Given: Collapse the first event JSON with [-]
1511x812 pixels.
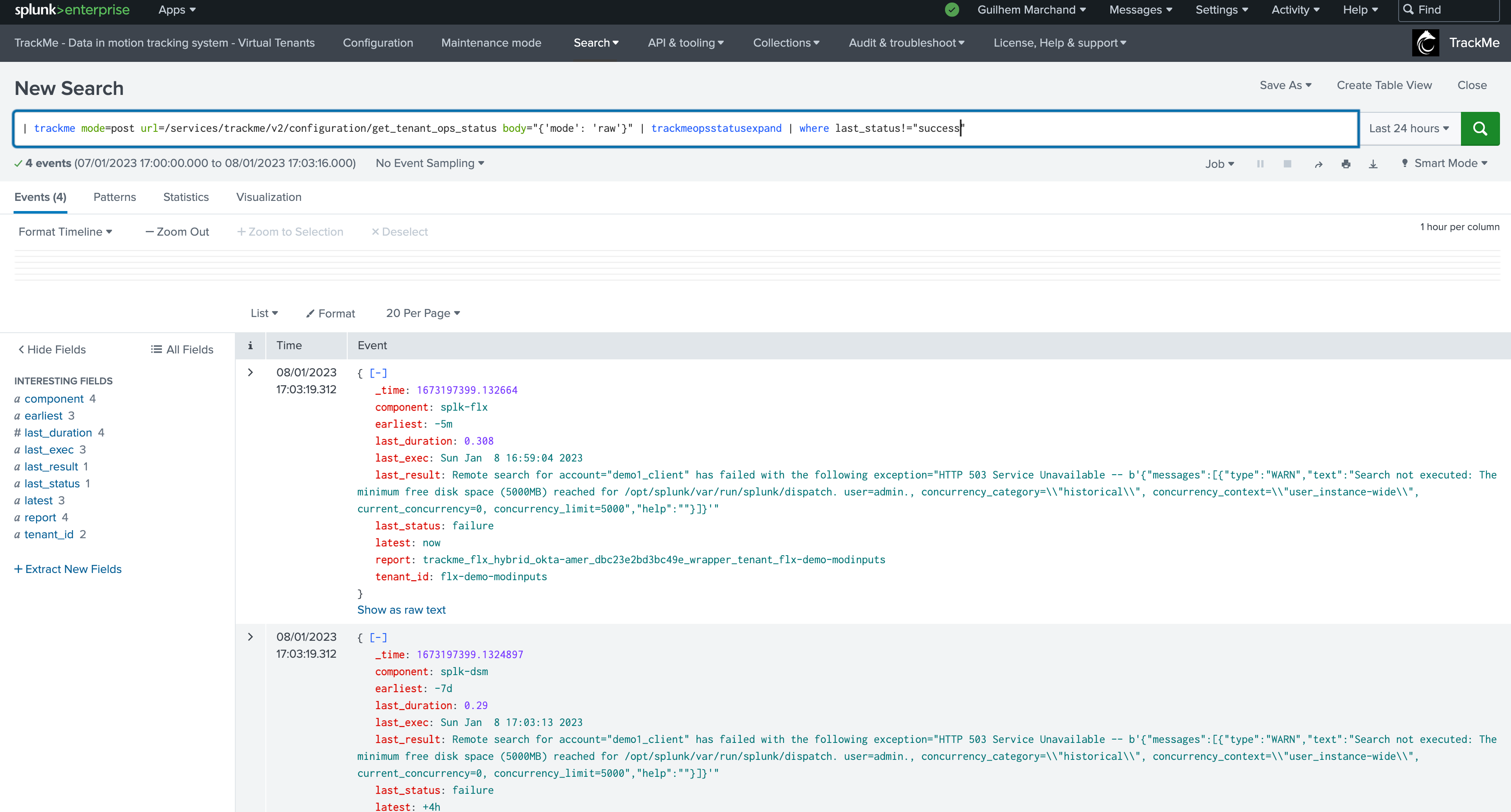Looking at the screenshot, I should point(378,373).
